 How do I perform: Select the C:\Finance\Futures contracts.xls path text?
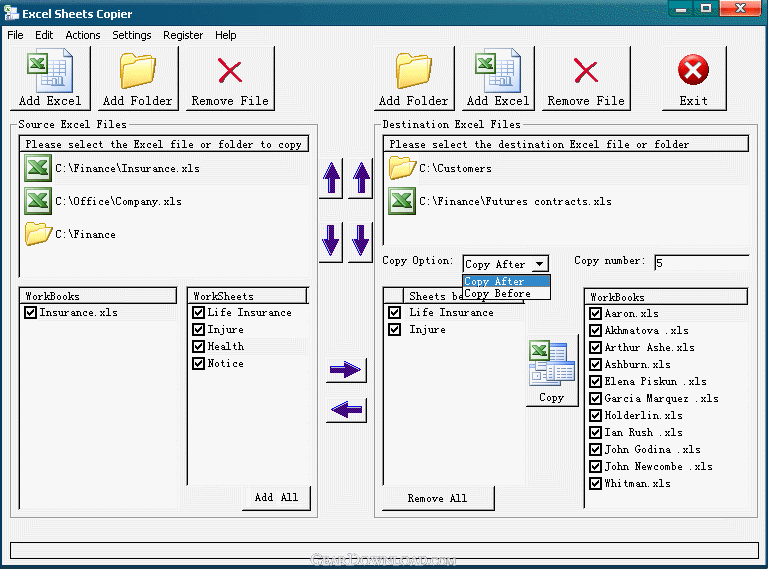(515, 202)
